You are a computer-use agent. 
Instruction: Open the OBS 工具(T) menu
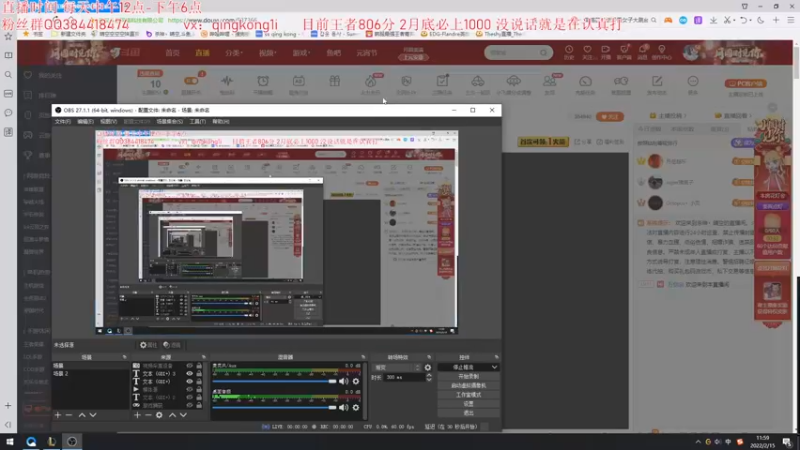pyautogui.click(x=197, y=121)
